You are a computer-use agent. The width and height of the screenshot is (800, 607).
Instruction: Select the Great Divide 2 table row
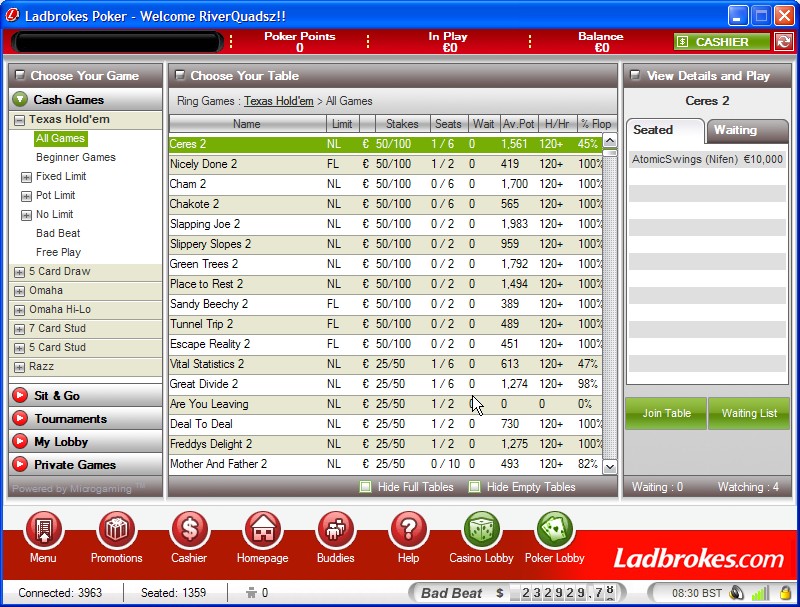(x=386, y=384)
